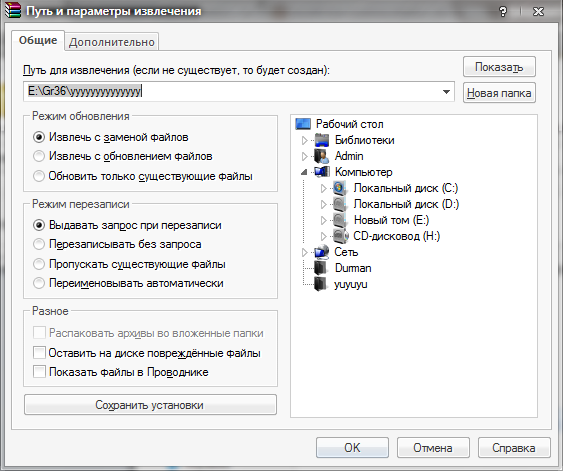Click the Duman folder icon
Image resolution: width=563 pixels, height=471 pixels.
321,268
